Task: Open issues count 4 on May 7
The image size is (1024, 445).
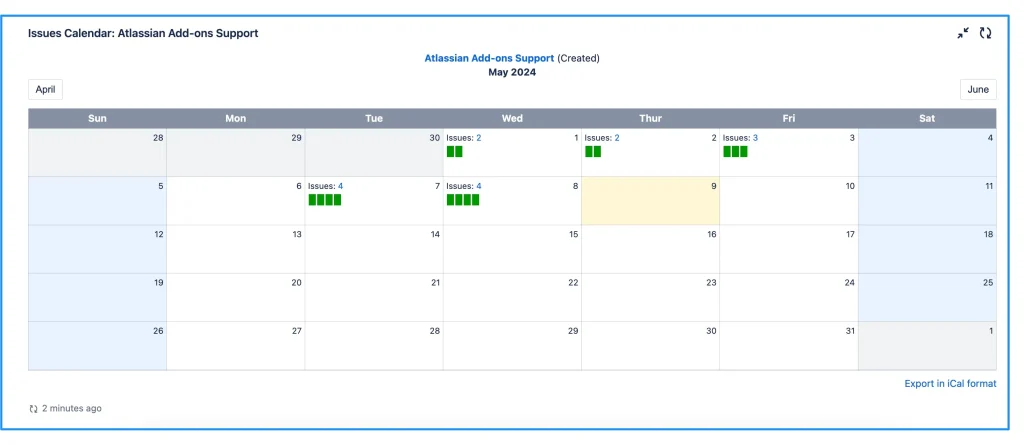Action: click(x=340, y=186)
